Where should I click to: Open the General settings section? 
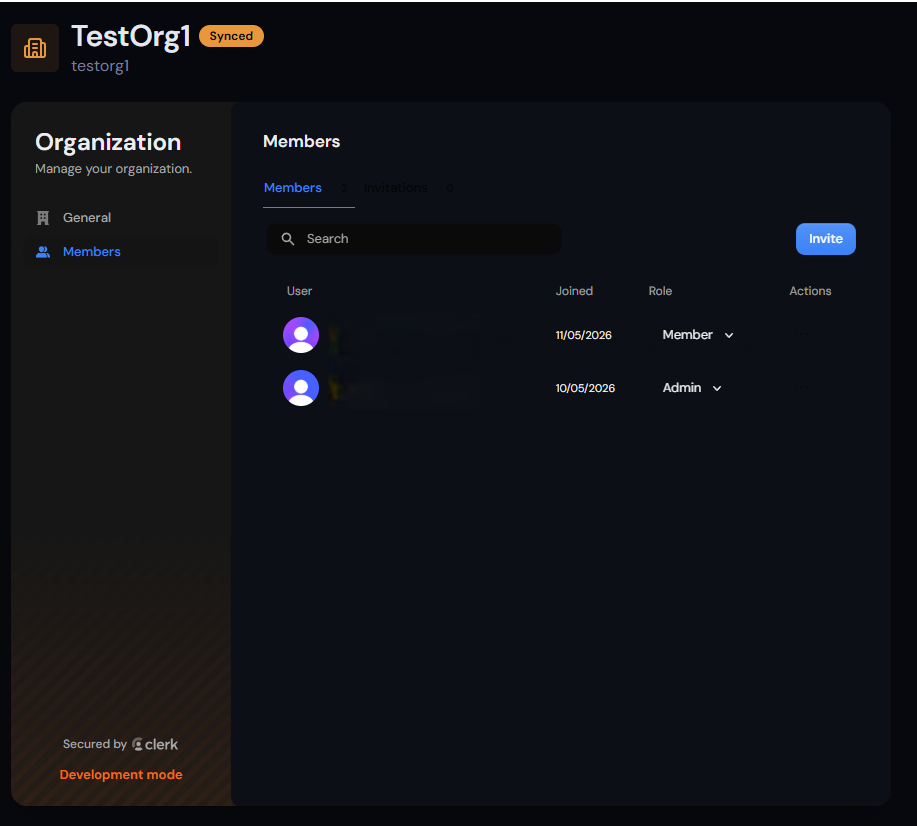[122, 218]
